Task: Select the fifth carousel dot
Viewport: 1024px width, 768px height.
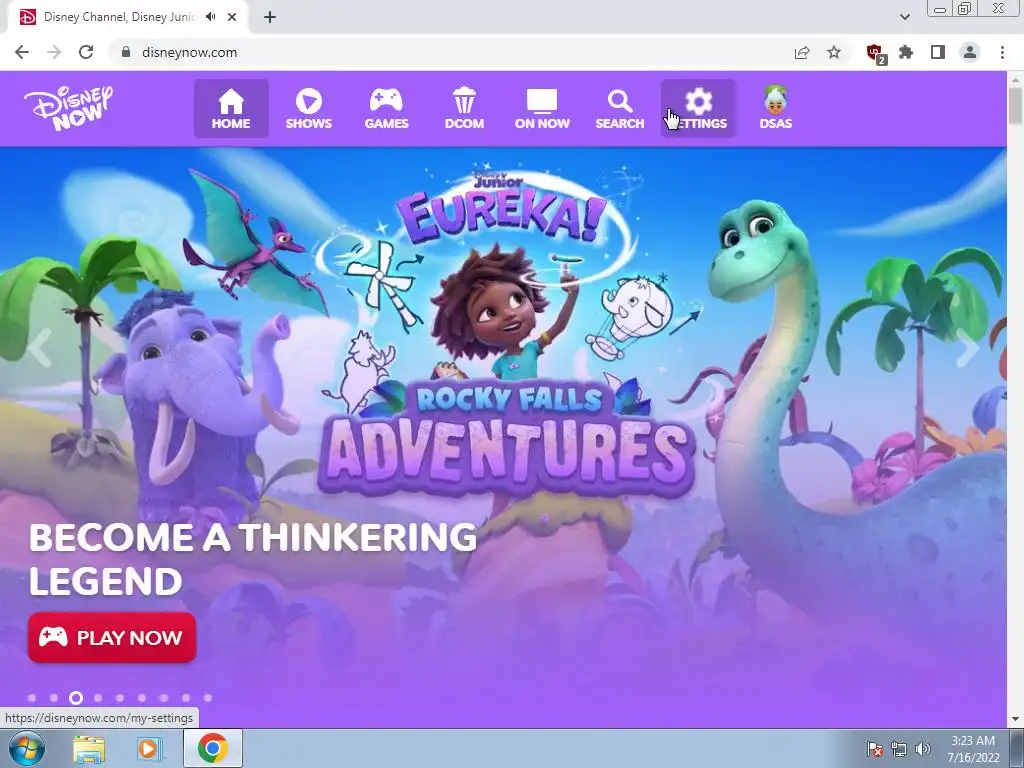Action: 120,698
